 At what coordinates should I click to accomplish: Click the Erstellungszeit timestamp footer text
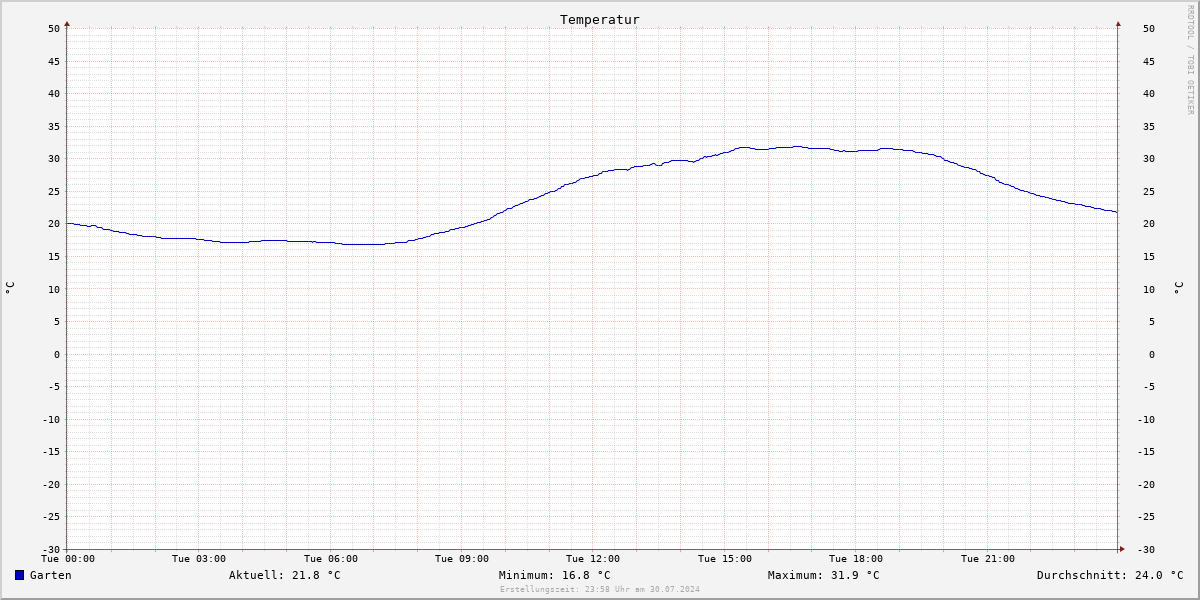pyautogui.click(x=600, y=590)
